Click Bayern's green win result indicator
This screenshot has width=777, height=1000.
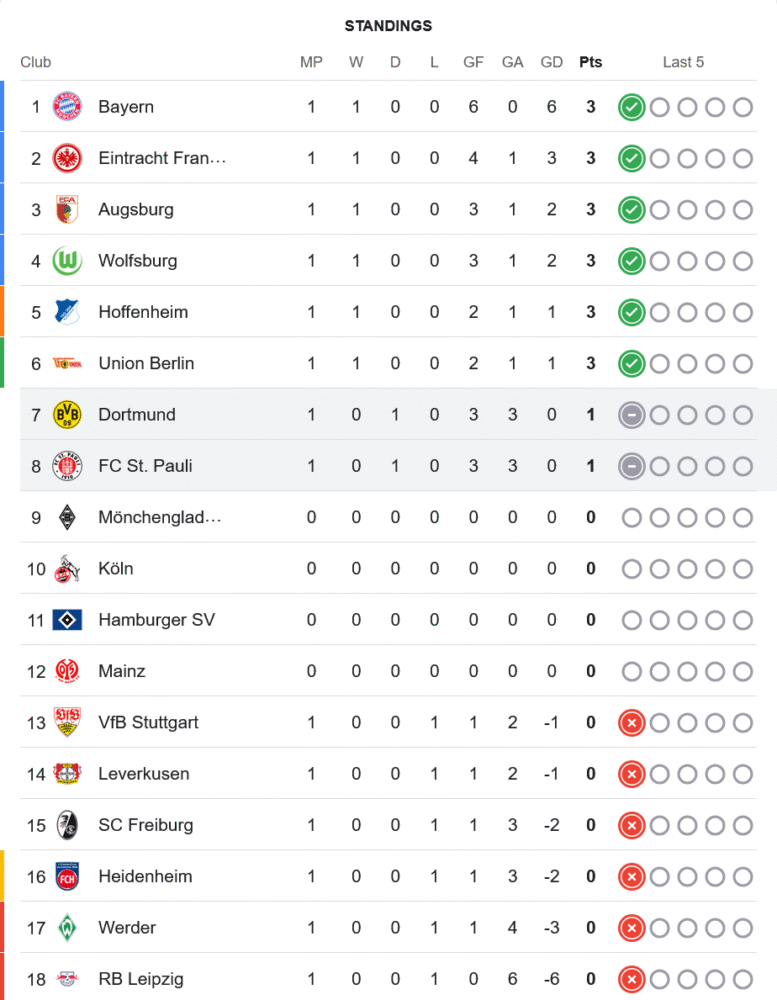tap(630, 107)
